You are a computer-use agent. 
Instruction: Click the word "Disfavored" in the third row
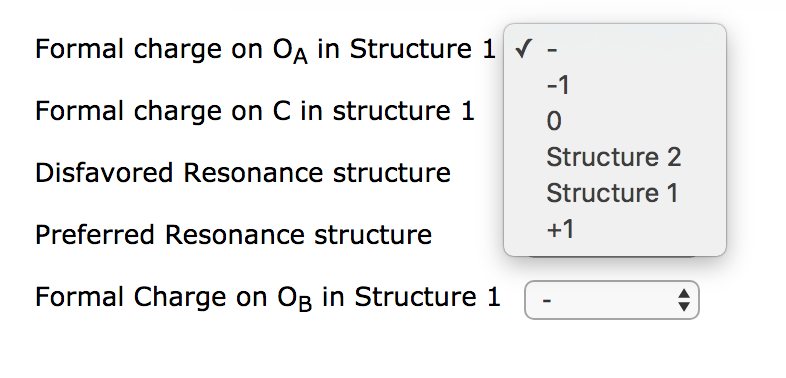coord(104,173)
